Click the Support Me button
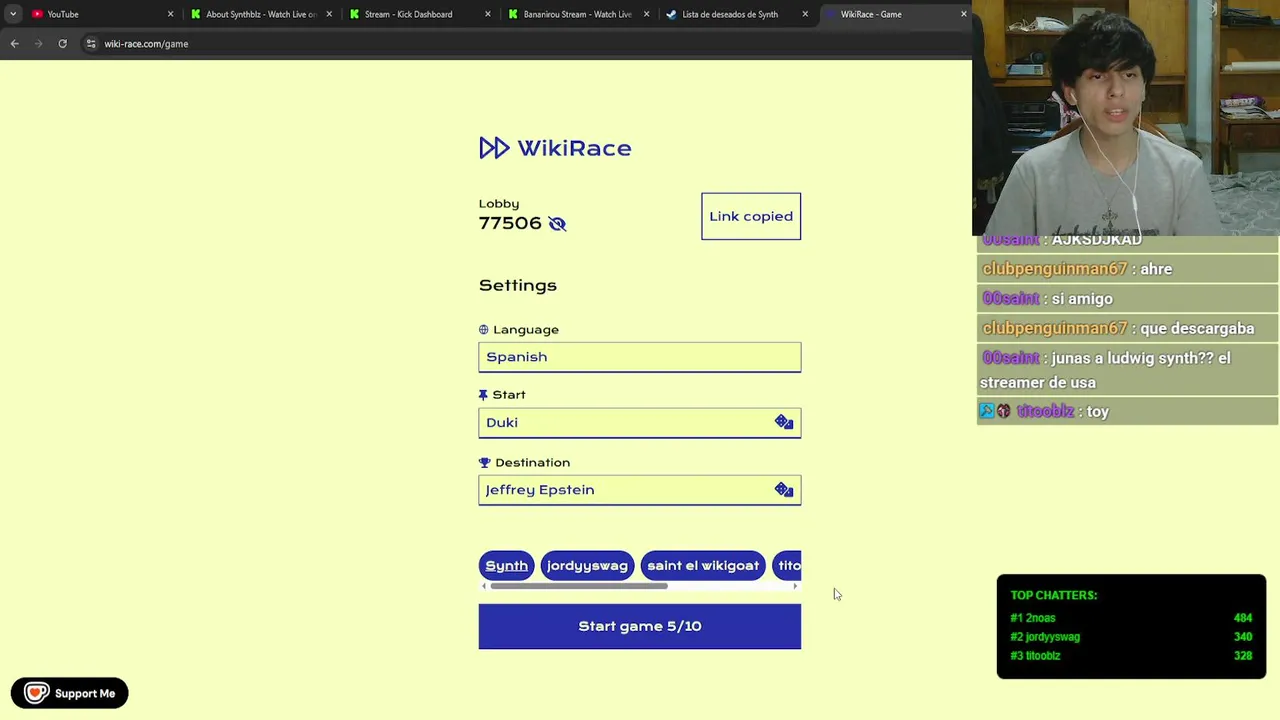Image resolution: width=1280 pixels, height=720 pixels. tap(70, 693)
